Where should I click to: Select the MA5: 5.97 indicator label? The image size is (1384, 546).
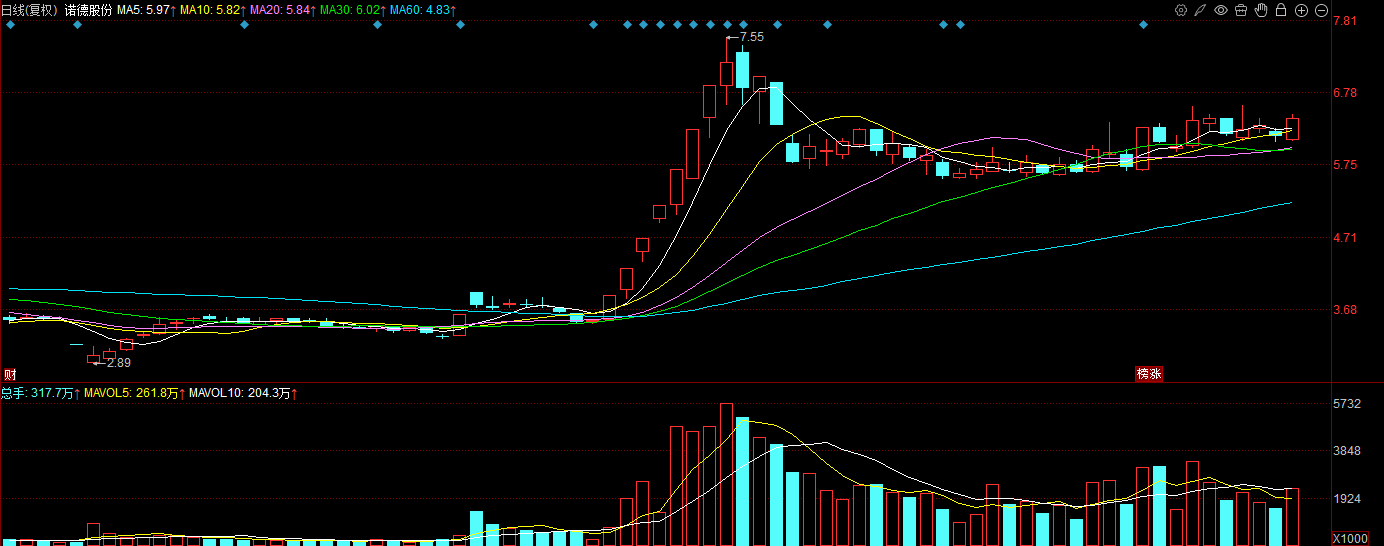click(x=147, y=9)
